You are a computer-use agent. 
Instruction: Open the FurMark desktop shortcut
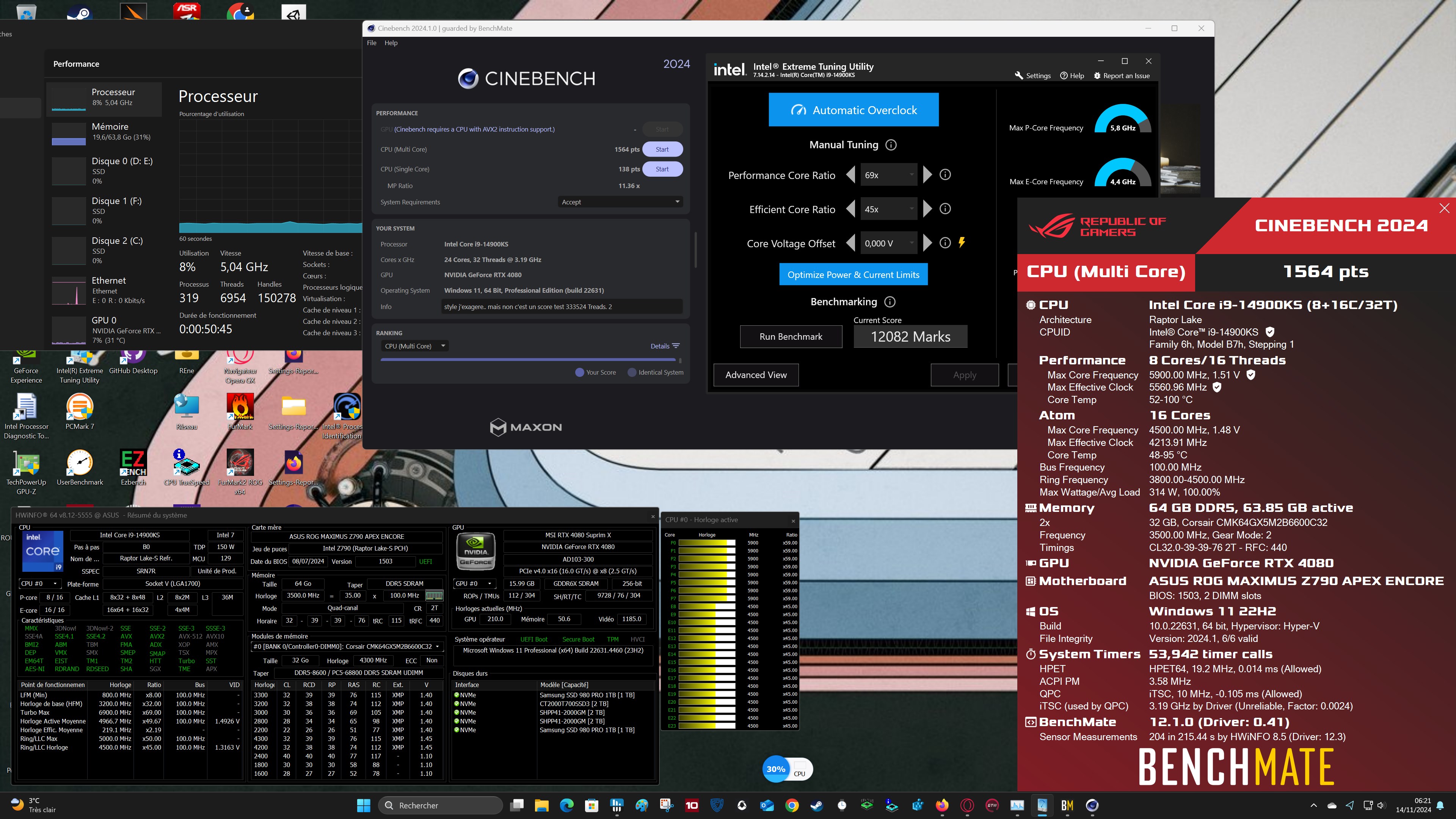(240, 411)
